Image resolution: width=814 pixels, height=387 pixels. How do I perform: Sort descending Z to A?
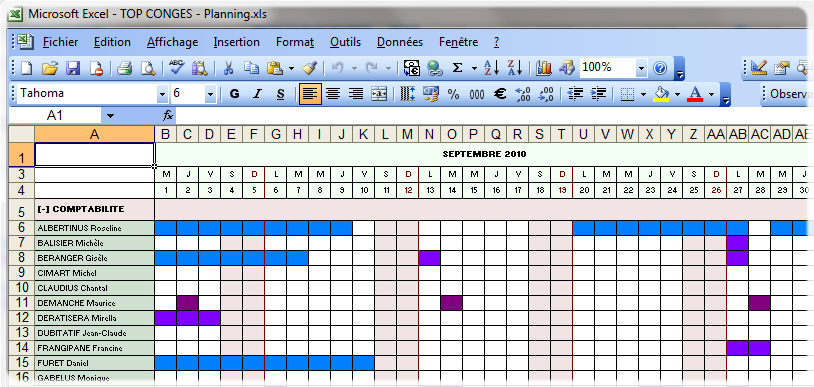tap(514, 68)
